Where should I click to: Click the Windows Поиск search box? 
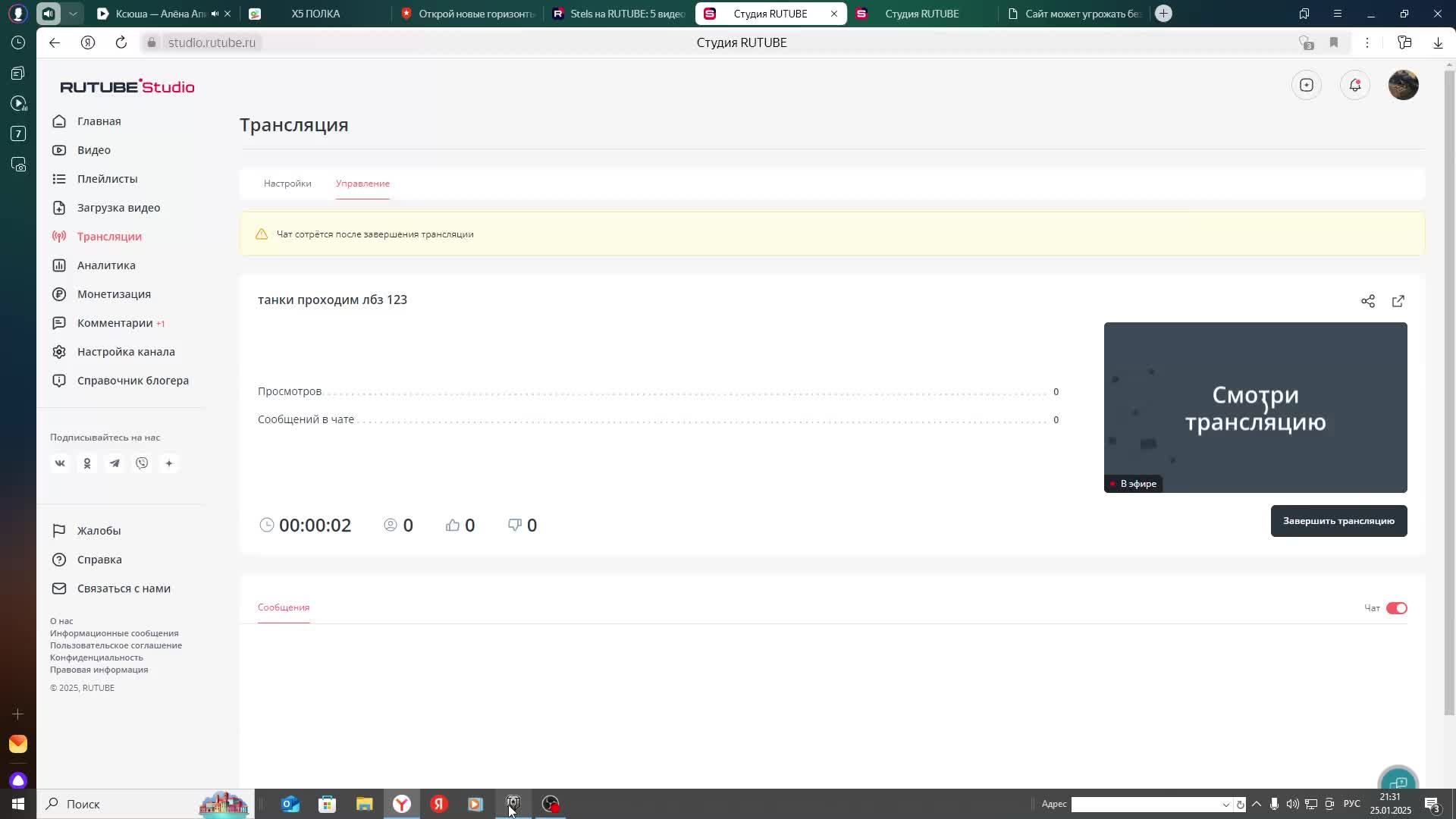click(144, 804)
